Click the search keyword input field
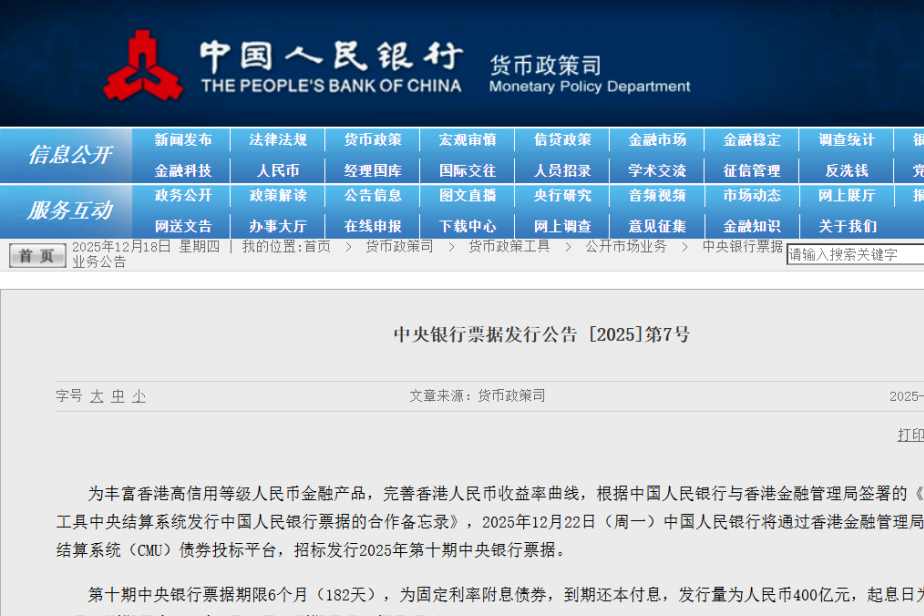This screenshot has height=616, width=924. click(854, 255)
